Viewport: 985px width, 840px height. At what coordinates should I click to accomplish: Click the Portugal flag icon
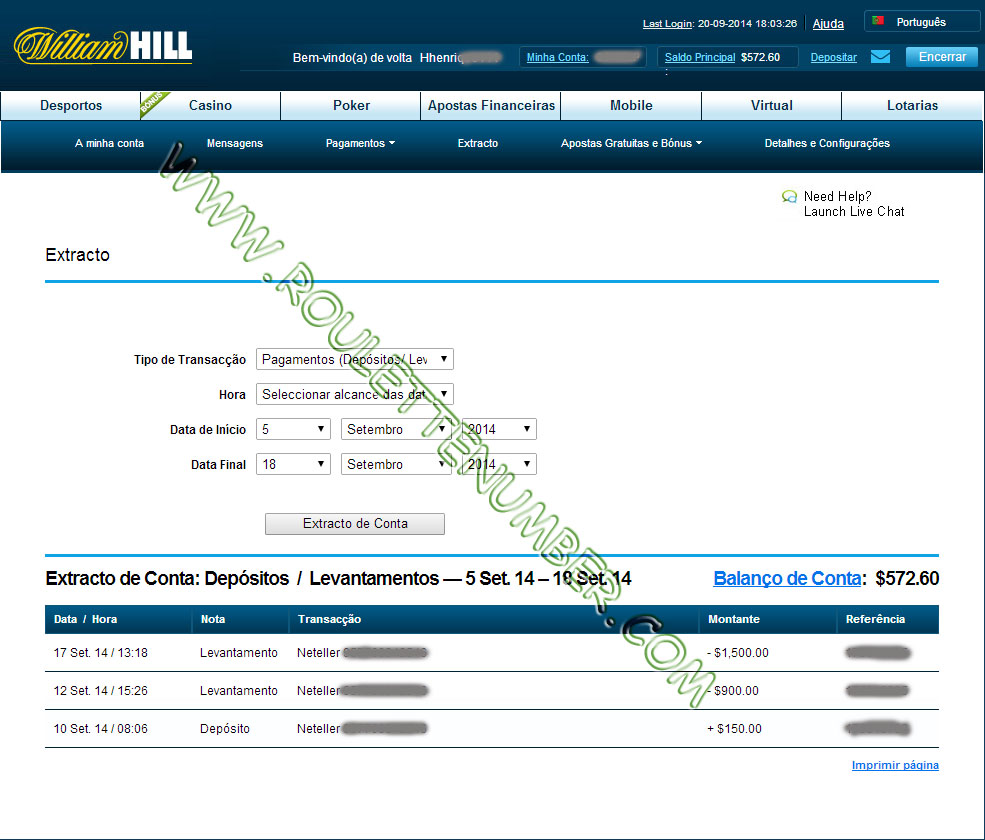pyautogui.click(x=878, y=21)
